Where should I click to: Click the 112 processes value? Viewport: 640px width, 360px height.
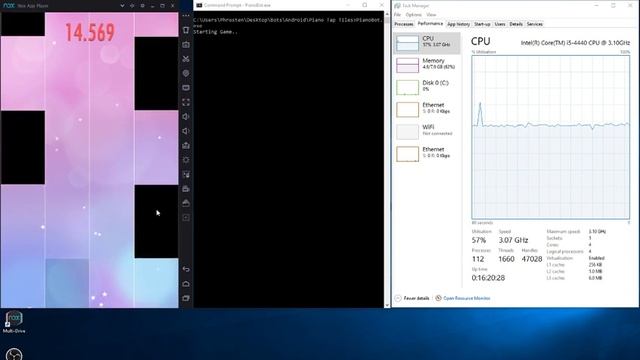point(478,259)
